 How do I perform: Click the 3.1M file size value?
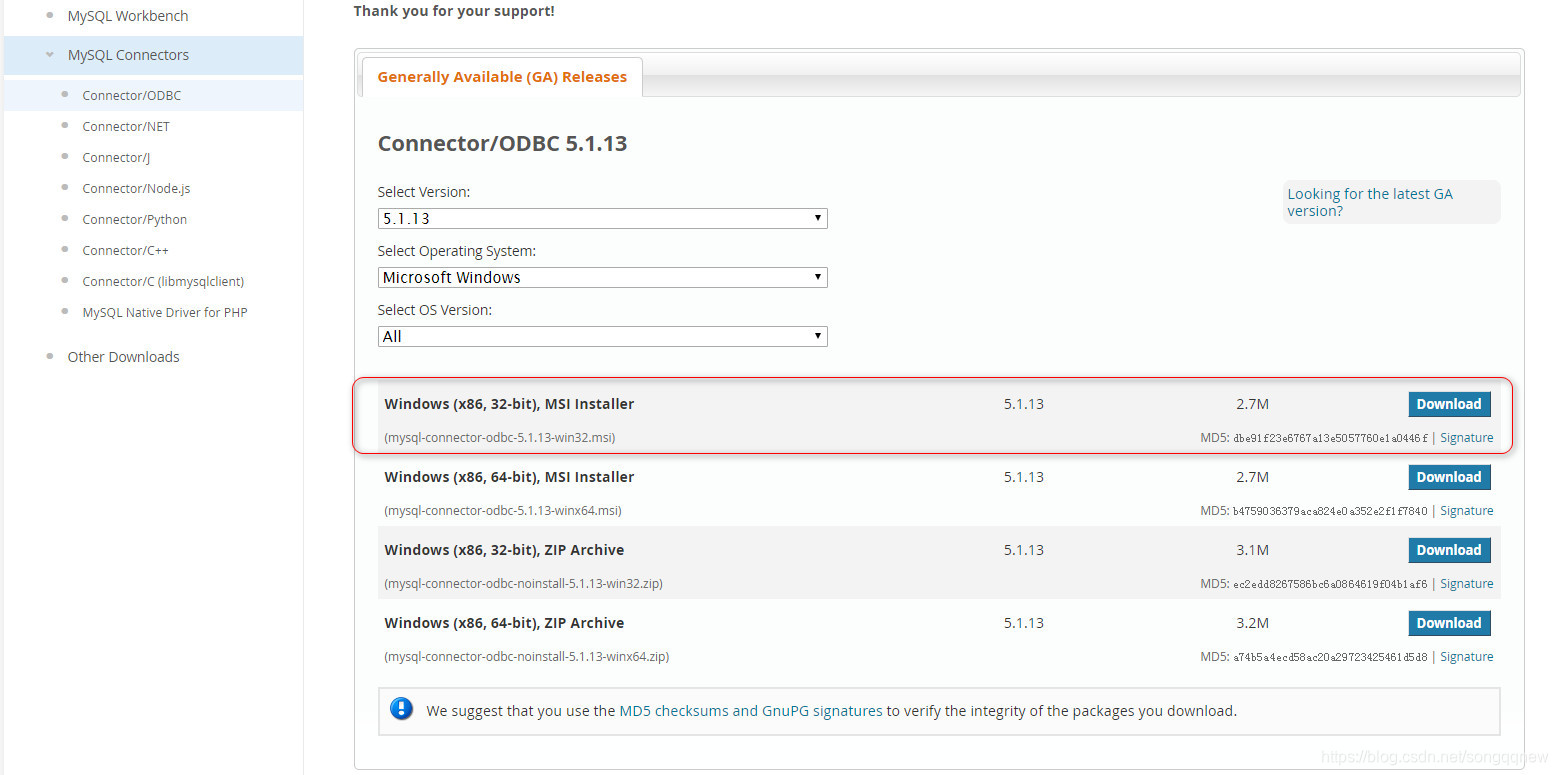pyautogui.click(x=1252, y=550)
